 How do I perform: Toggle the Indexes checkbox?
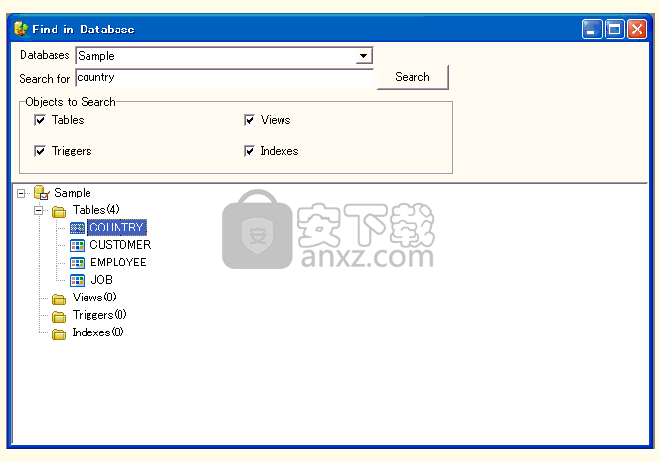(249, 151)
